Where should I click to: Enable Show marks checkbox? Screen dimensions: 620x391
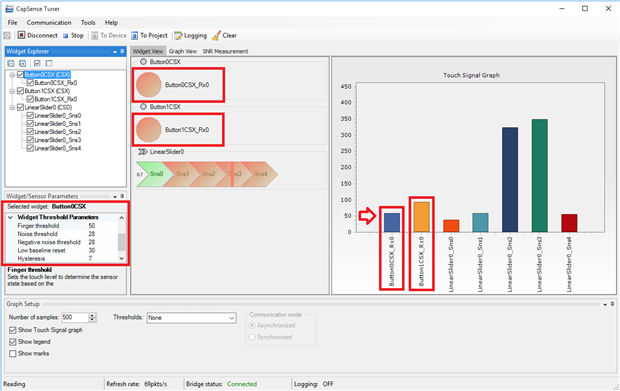pyautogui.click(x=13, y=353)
